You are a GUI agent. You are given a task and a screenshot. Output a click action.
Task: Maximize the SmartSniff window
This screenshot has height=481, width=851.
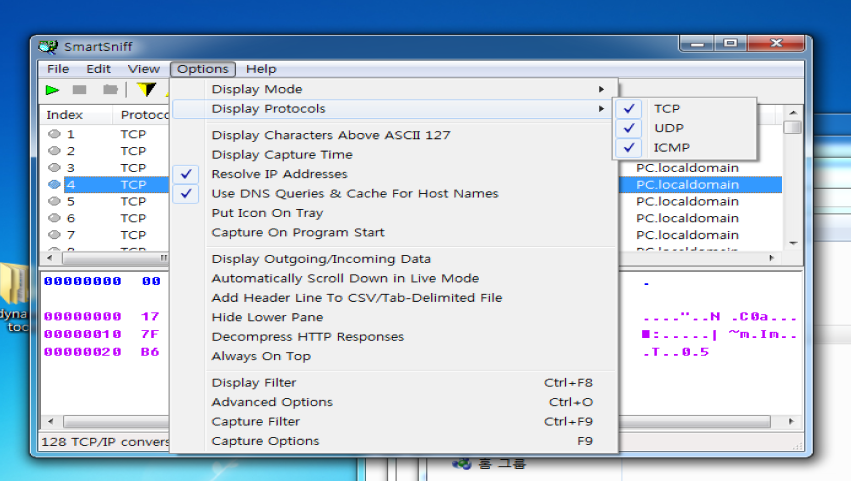731,43
